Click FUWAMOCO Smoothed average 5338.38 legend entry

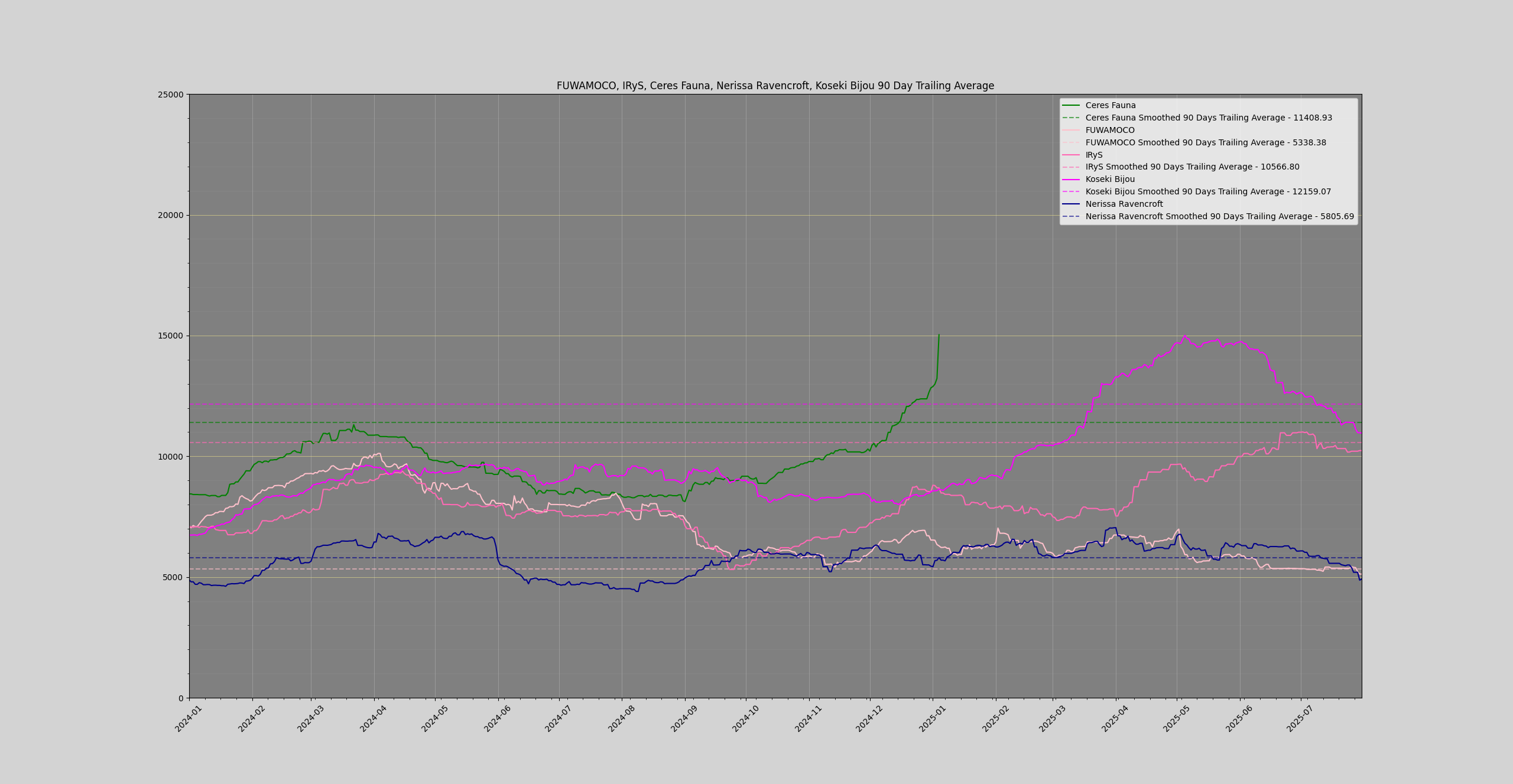(x=1205, y=142)
